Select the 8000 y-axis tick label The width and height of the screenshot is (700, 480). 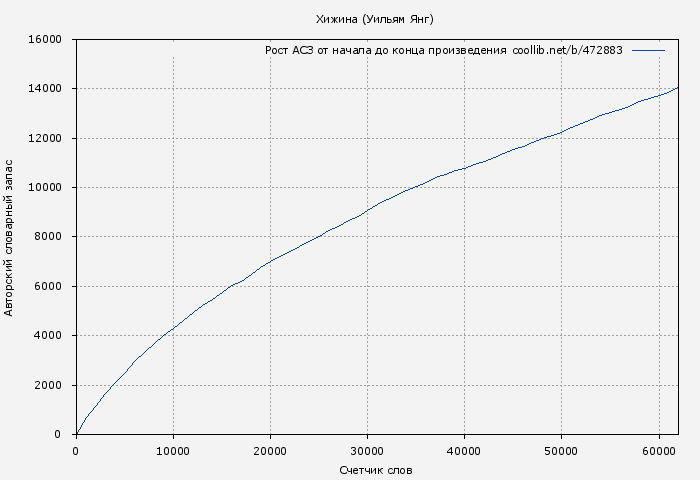(49, 237)
